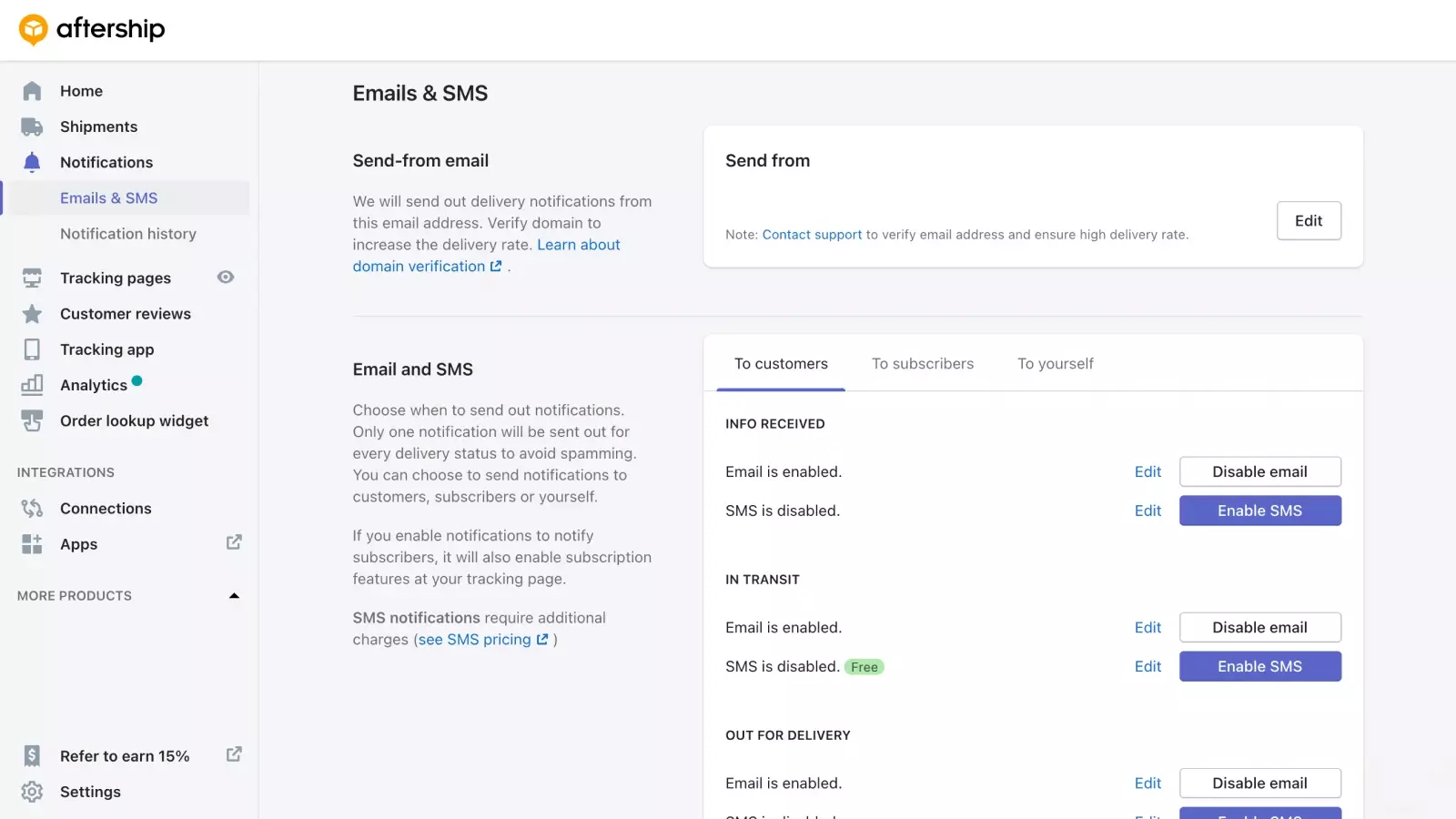Image resolution: width=1456 pixels, height=819 pixels.
Task: Click the Edit button for Send from
Action: pos(1308,221)
